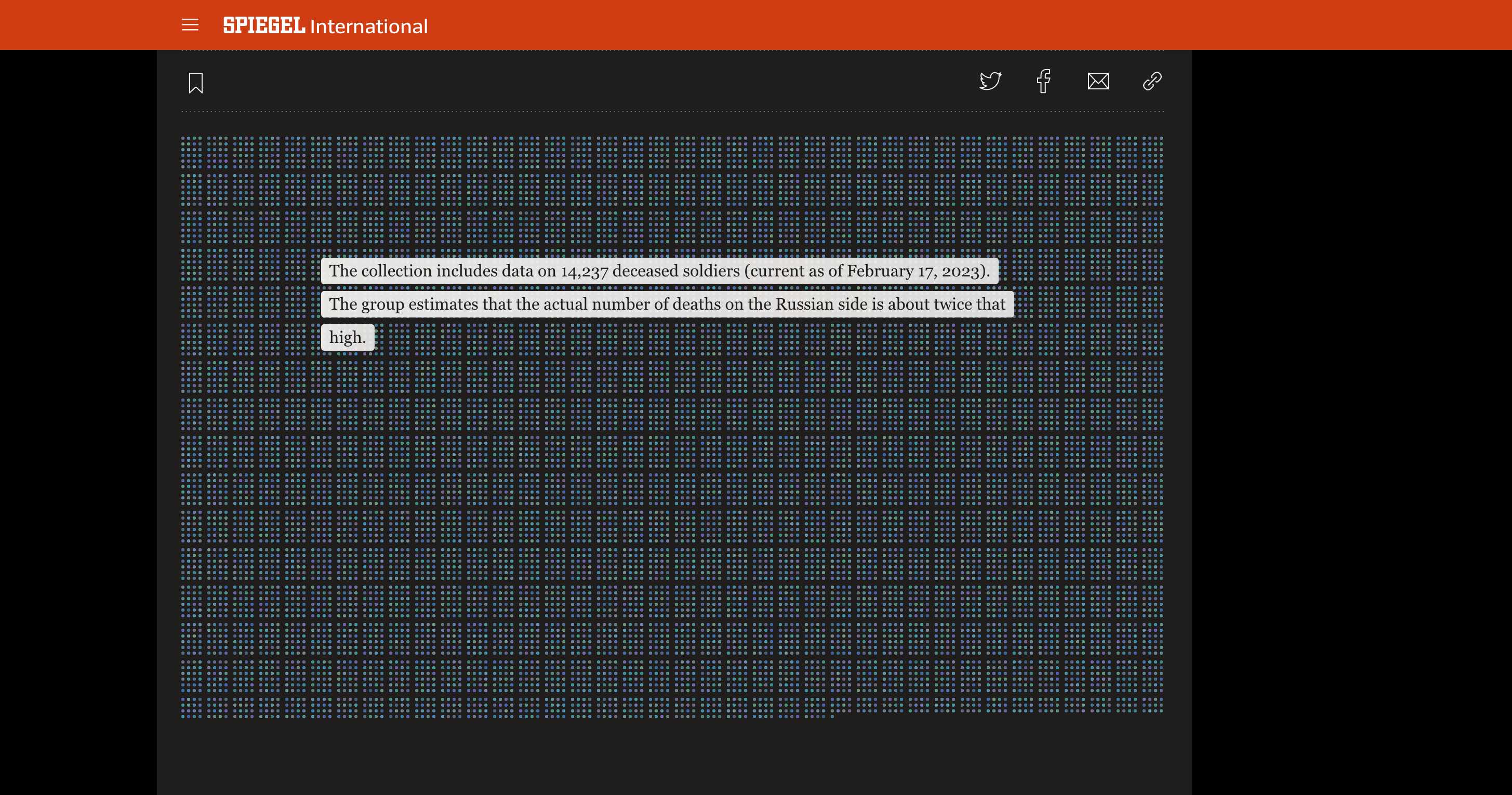This screenshot has height=795, width=1512.
Task: Click the top-right dot in the soldier grid
Action: click(1161, 139)
